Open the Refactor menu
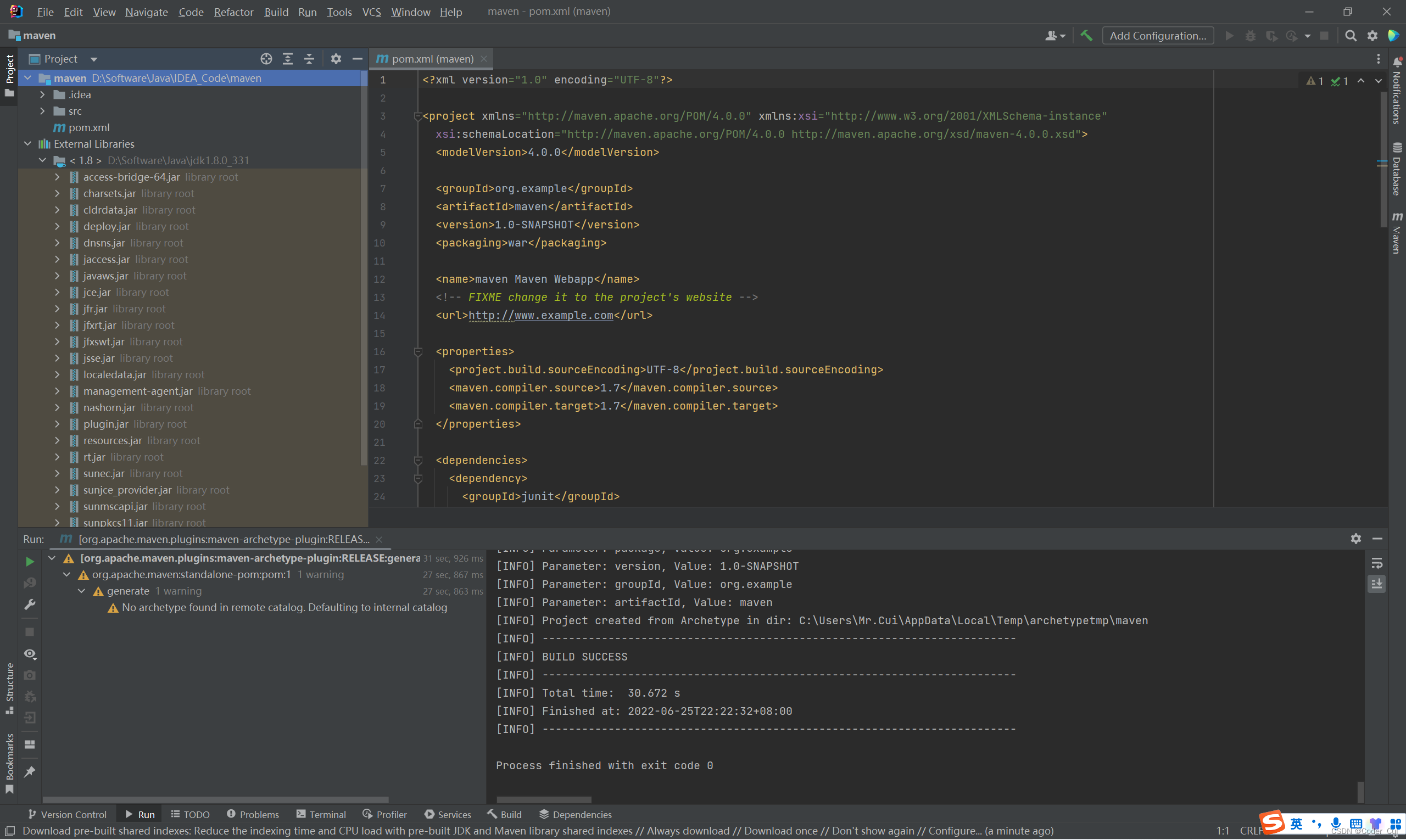Image resolution: width=1406 pixels, height=840 pixels. point(233,12)
